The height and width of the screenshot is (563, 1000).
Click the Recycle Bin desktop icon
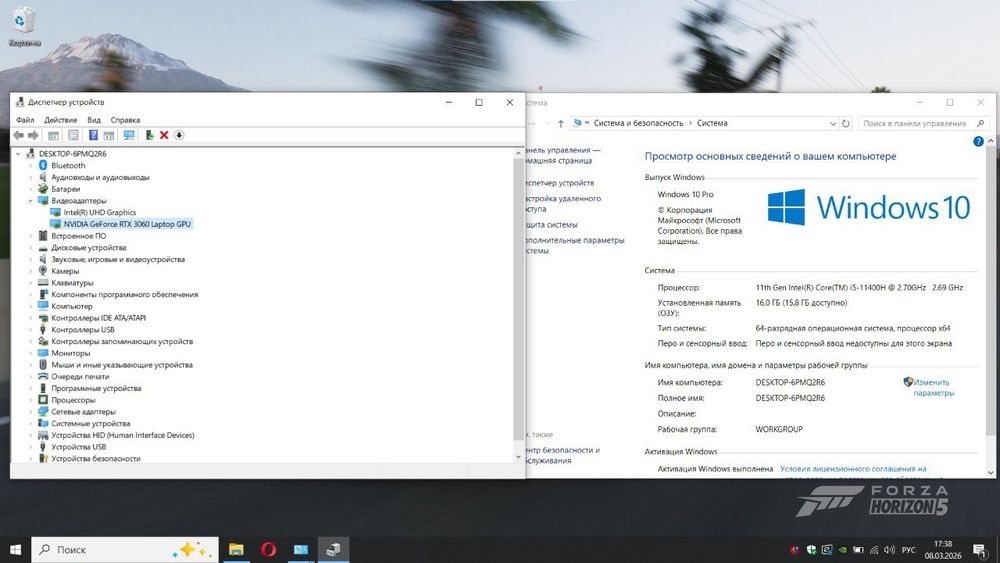pos(24,27)
